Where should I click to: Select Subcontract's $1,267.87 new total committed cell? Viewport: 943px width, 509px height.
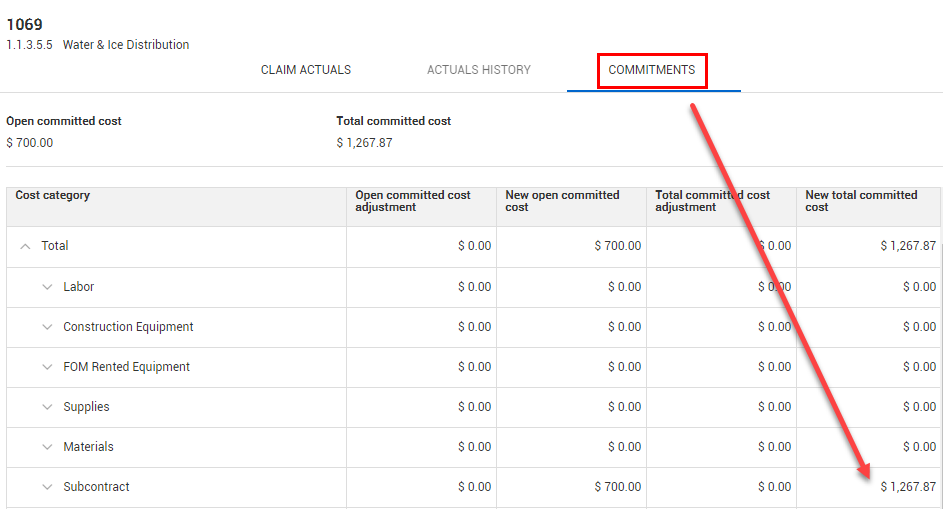pos(907,487)
